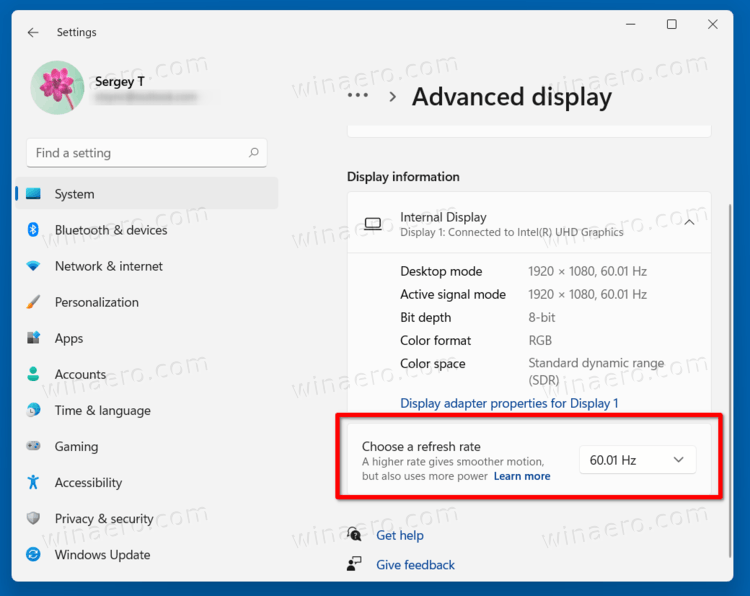Viewport: 750px width, 596px height.
Task: Click the Give feedback link
Action: [x=415, y=565]
